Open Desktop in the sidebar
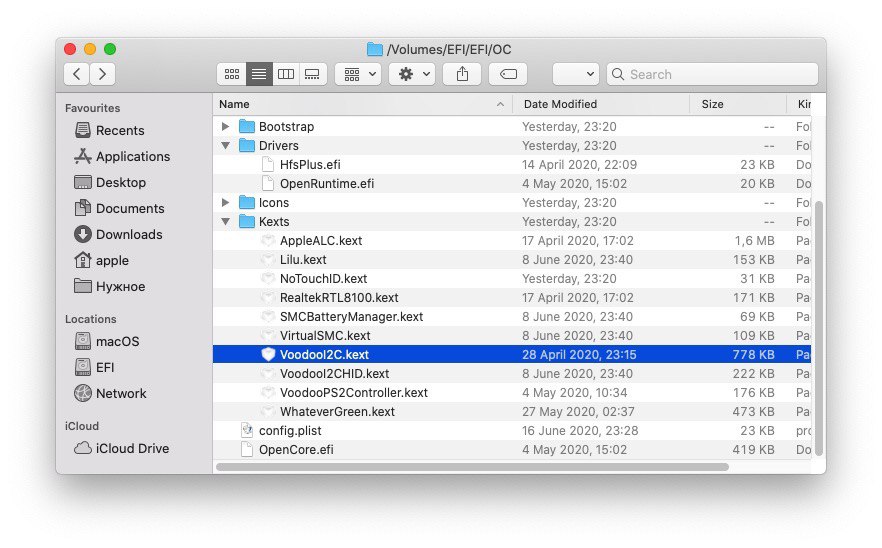This screenshot has width=882, height=548. (x=110, y=182)
